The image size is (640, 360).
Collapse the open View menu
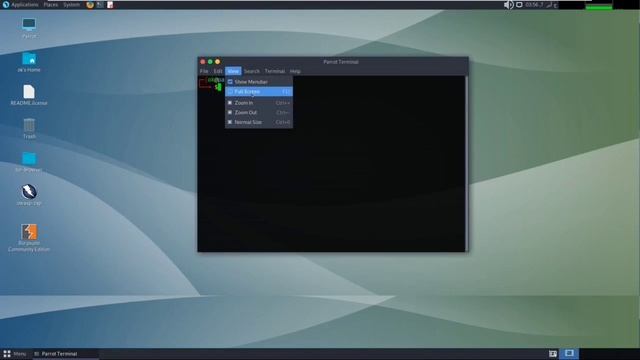point(233,71)
